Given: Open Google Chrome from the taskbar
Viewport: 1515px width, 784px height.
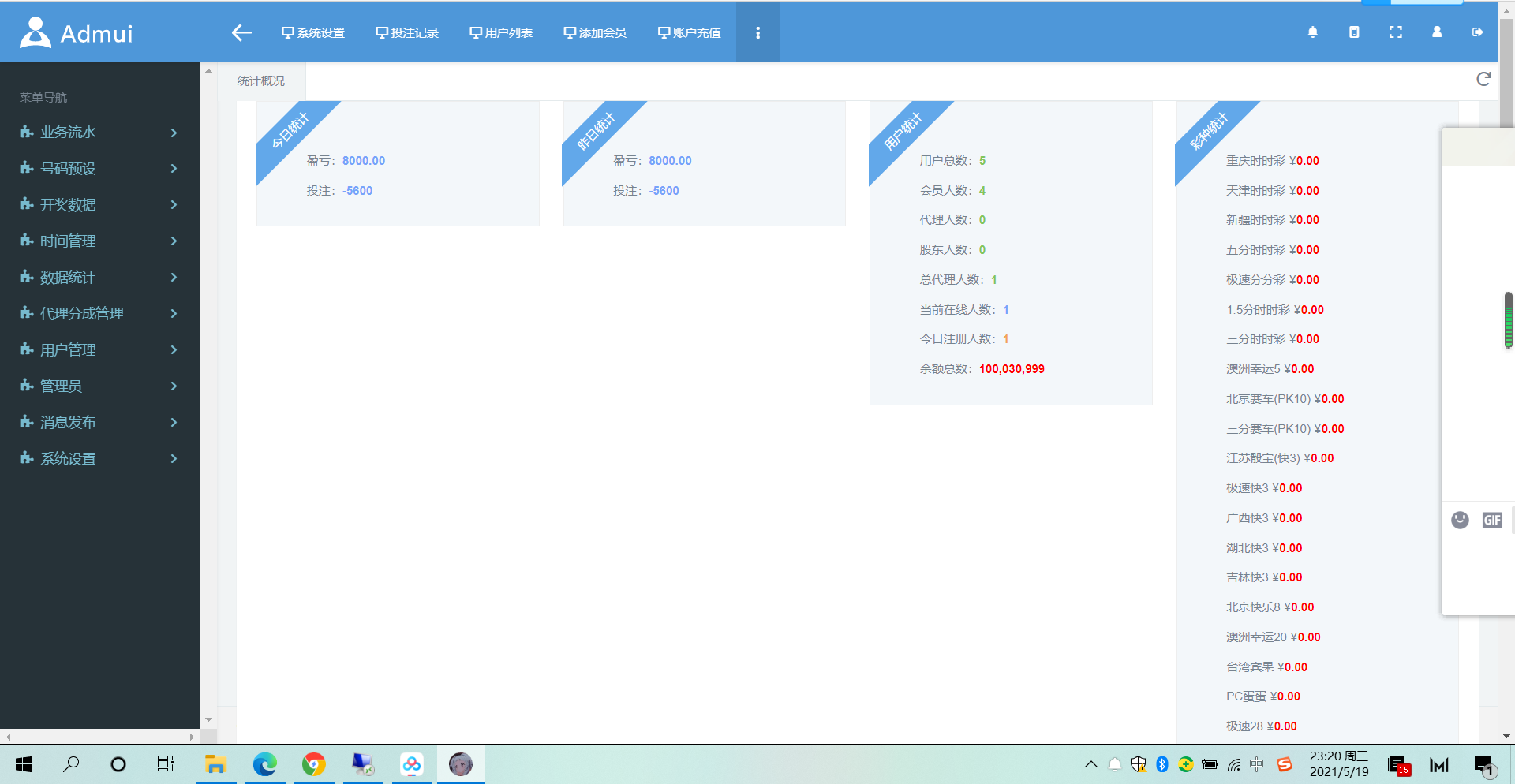Looking at the screenshot, I should click(x=314, y=764).
